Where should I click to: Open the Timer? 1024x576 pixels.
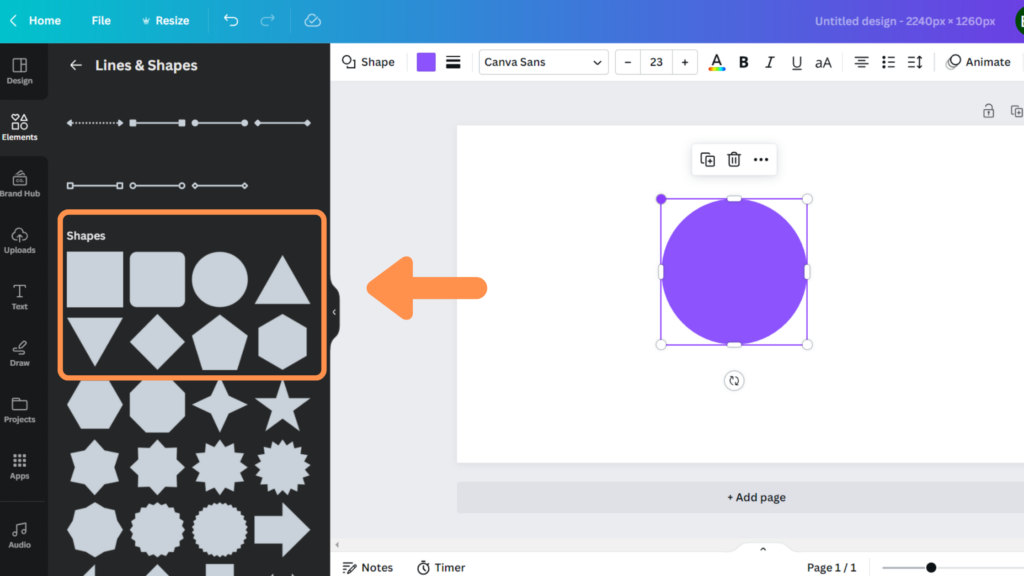click(441, 568)
